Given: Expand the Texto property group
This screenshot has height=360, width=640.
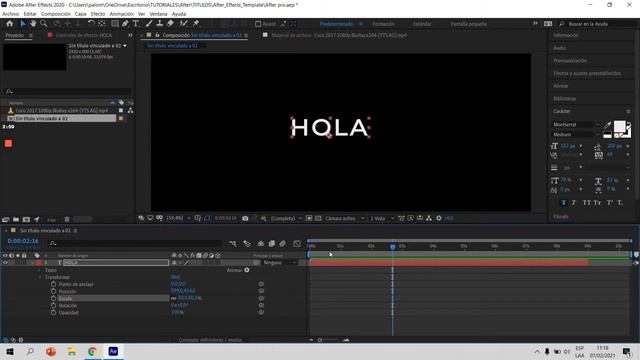Looking at the screenshot, I should point(40,270).
